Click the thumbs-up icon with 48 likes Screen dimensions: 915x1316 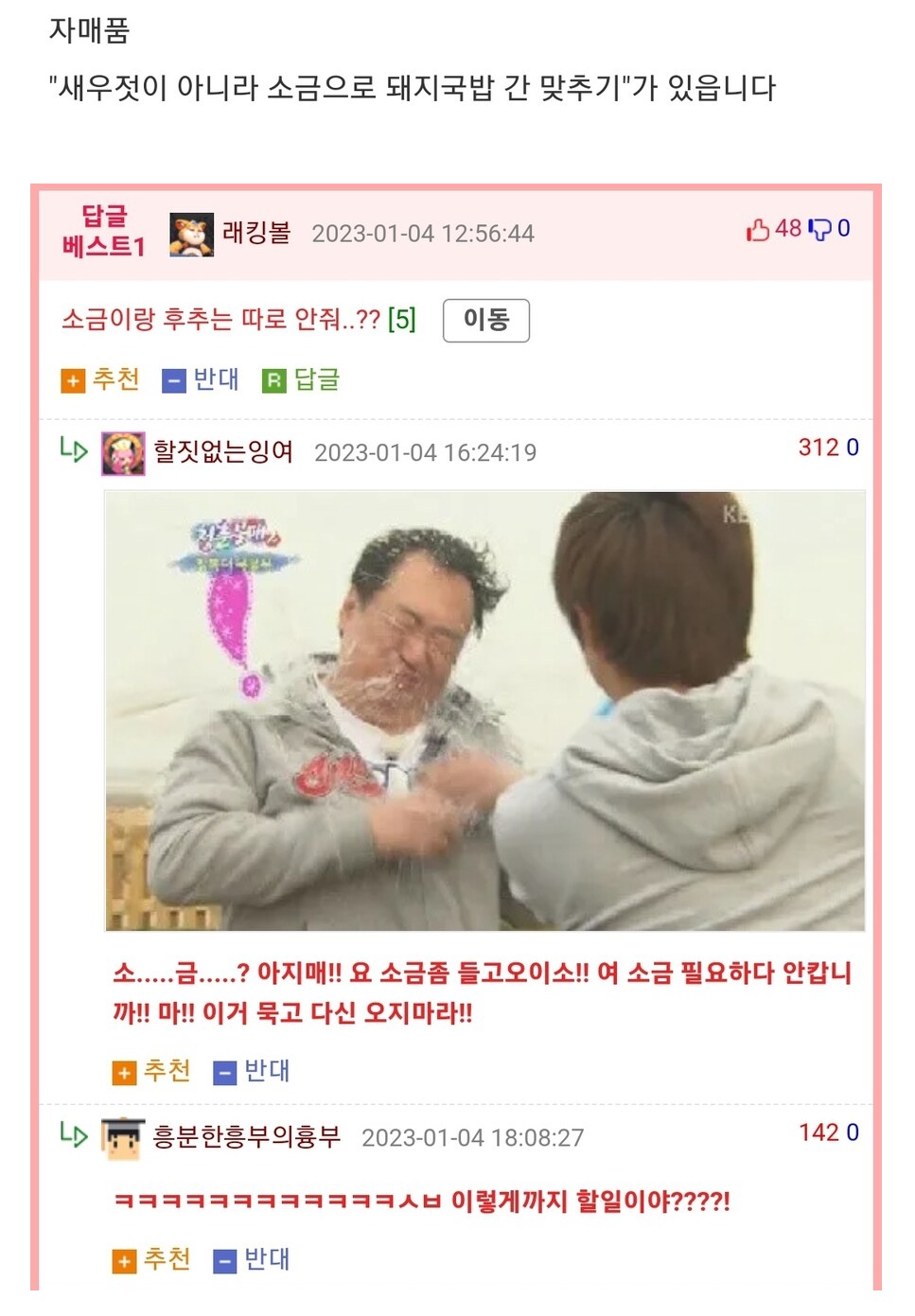[758, 229]
